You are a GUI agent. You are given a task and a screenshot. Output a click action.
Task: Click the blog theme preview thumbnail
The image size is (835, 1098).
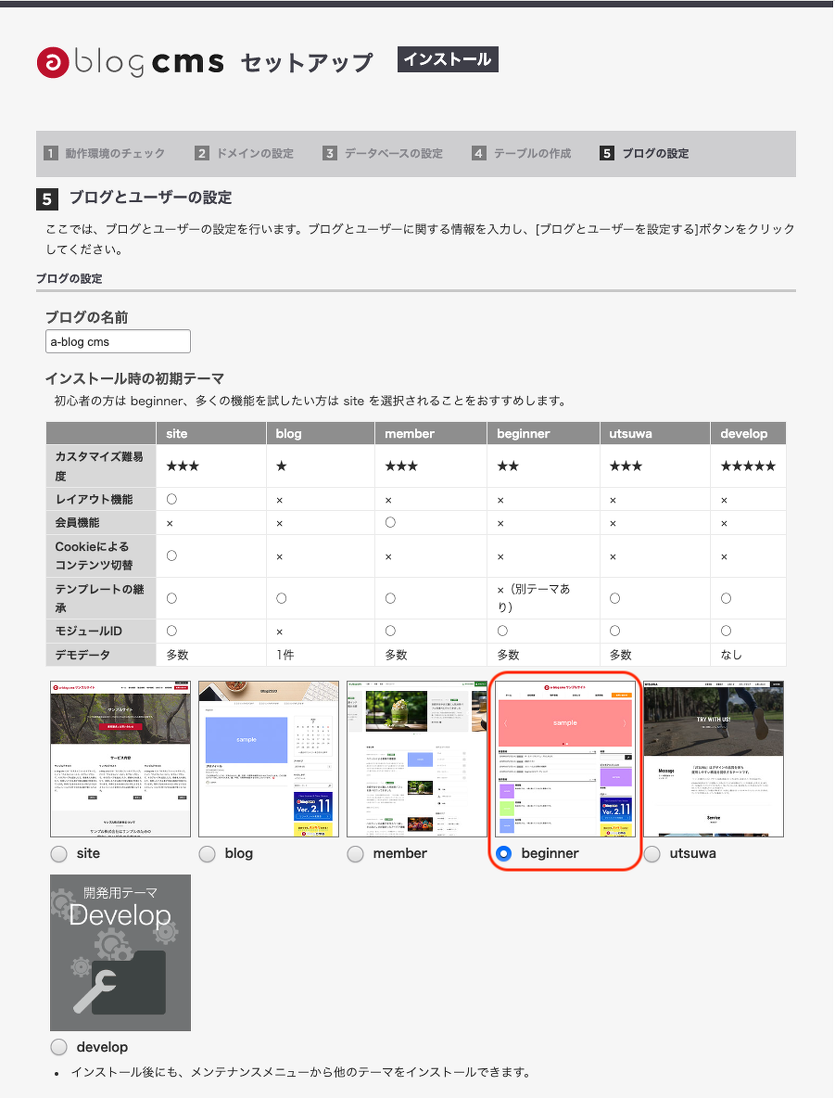pyautogui.click(x=268, y=759)
